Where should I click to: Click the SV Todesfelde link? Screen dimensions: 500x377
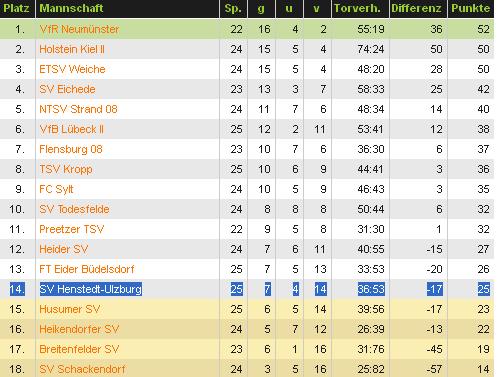pyautogui.click(x=74, y=209)
